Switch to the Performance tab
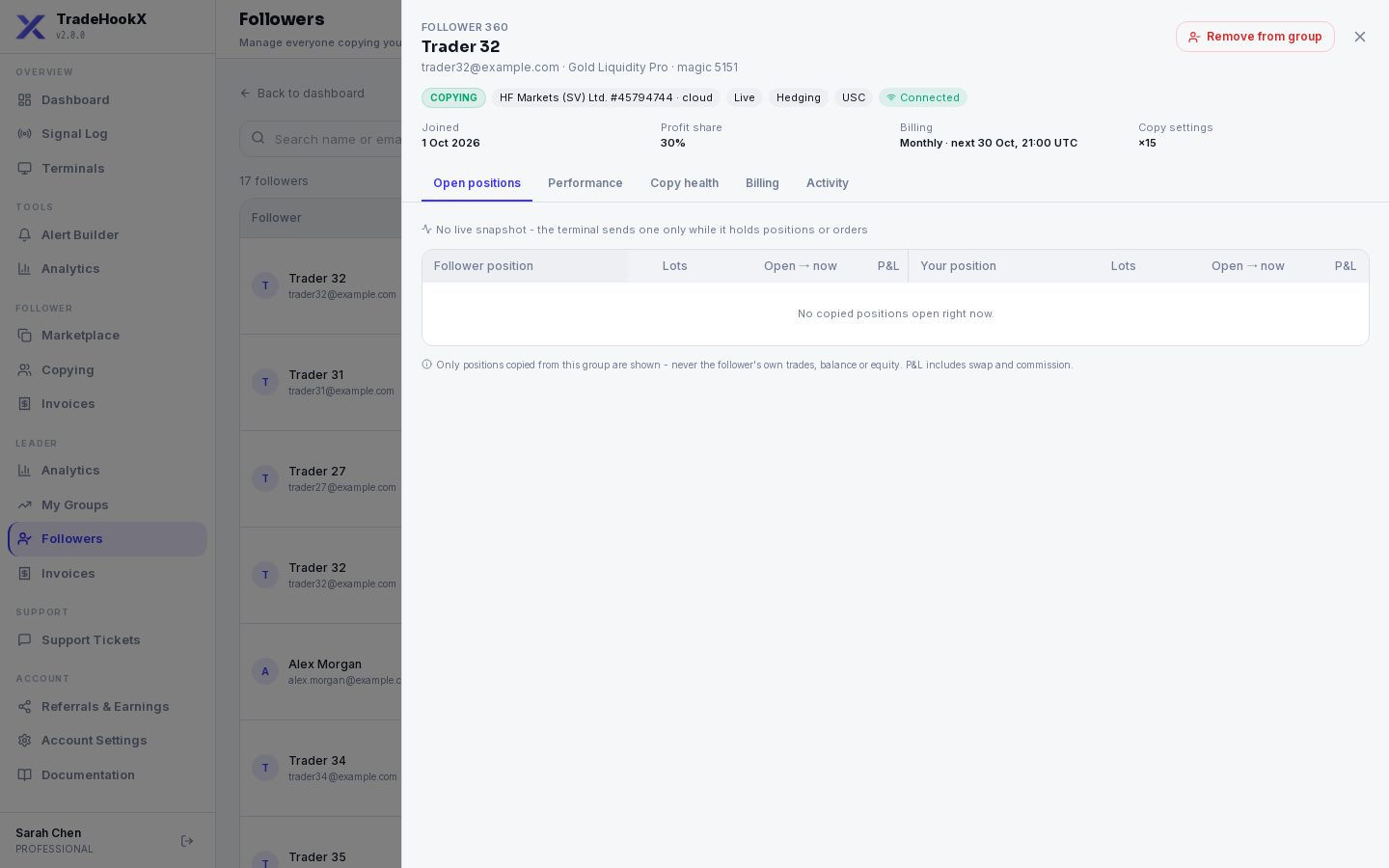The image size is (1389, 868). 586,183
